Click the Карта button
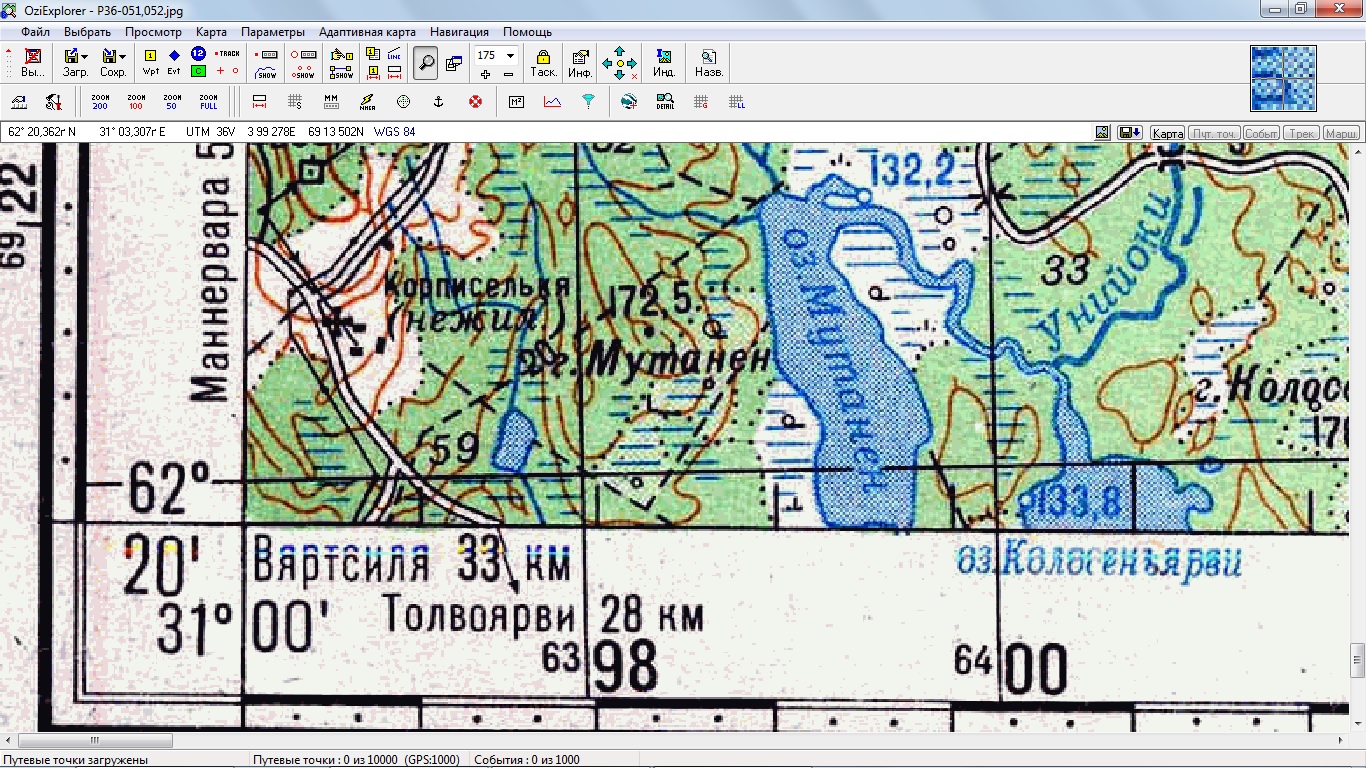1366x768 pixels. pos(1166,133)
